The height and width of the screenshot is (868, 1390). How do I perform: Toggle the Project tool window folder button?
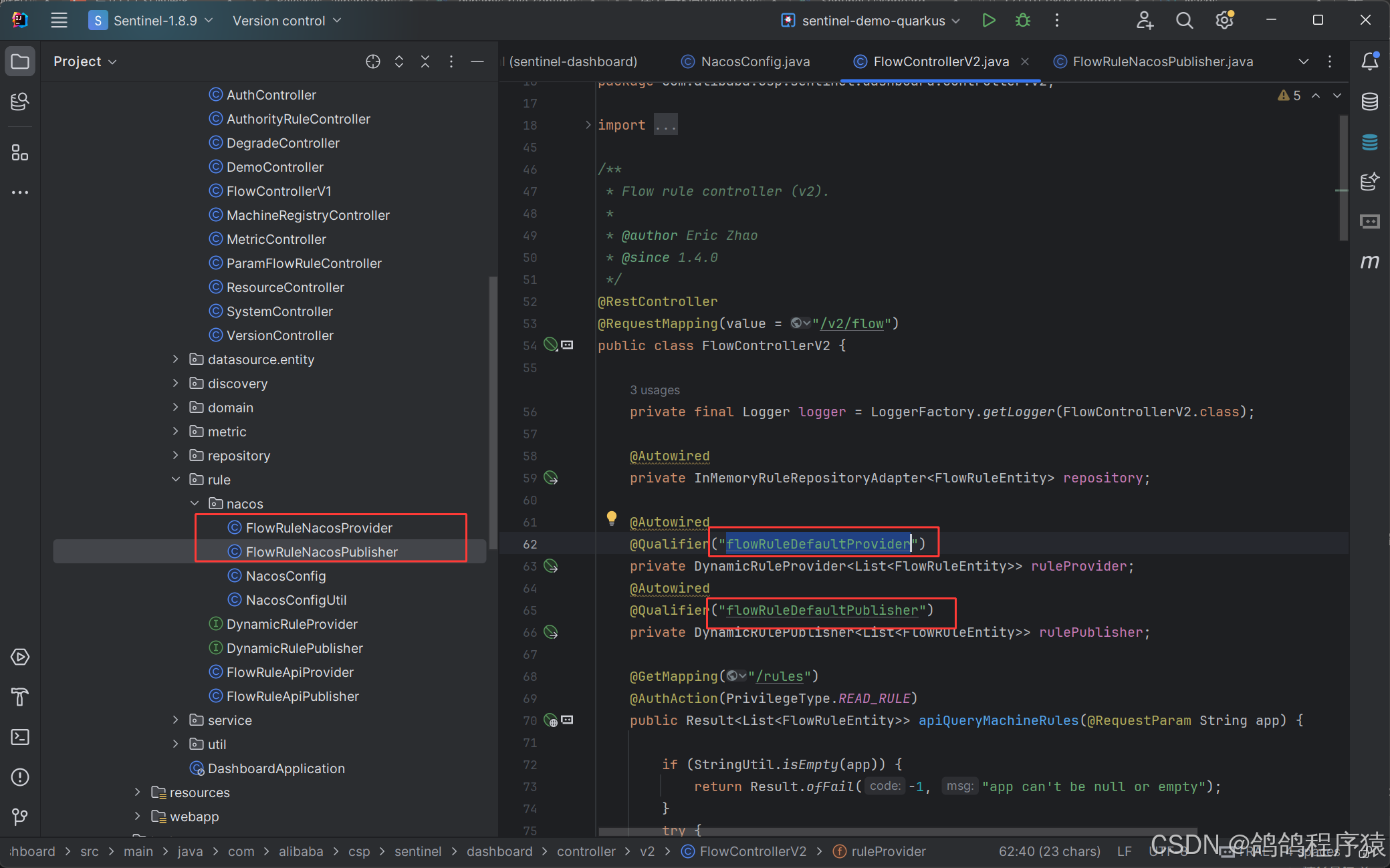pos(20,61)
